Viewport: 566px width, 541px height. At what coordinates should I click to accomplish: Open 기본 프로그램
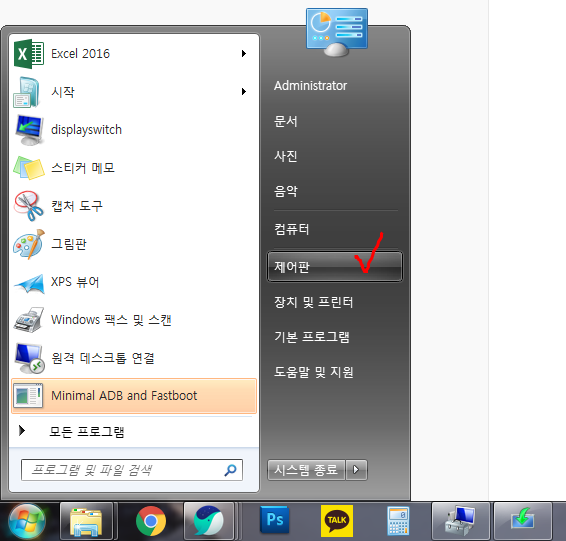(x=312, y=337)
